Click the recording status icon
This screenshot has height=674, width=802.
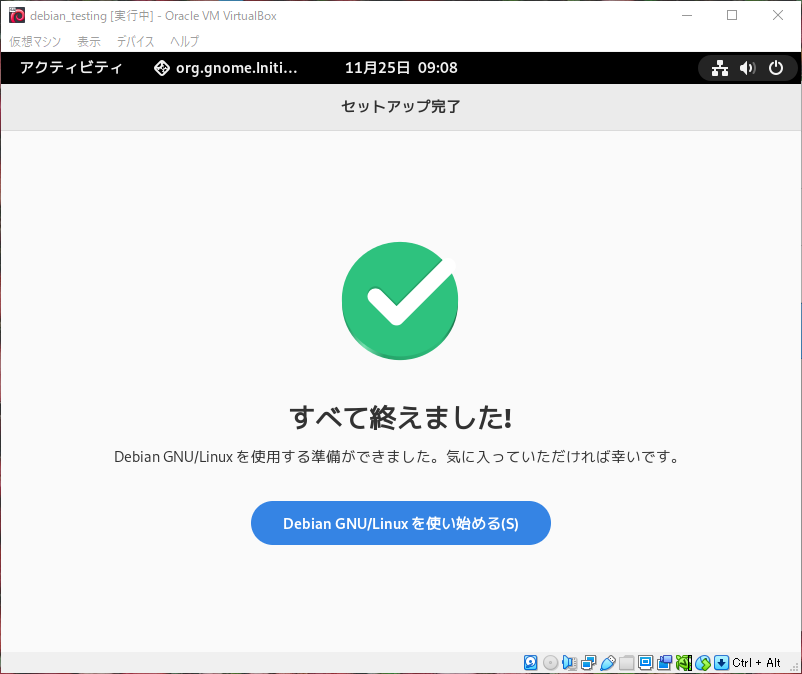click(664, 663)
